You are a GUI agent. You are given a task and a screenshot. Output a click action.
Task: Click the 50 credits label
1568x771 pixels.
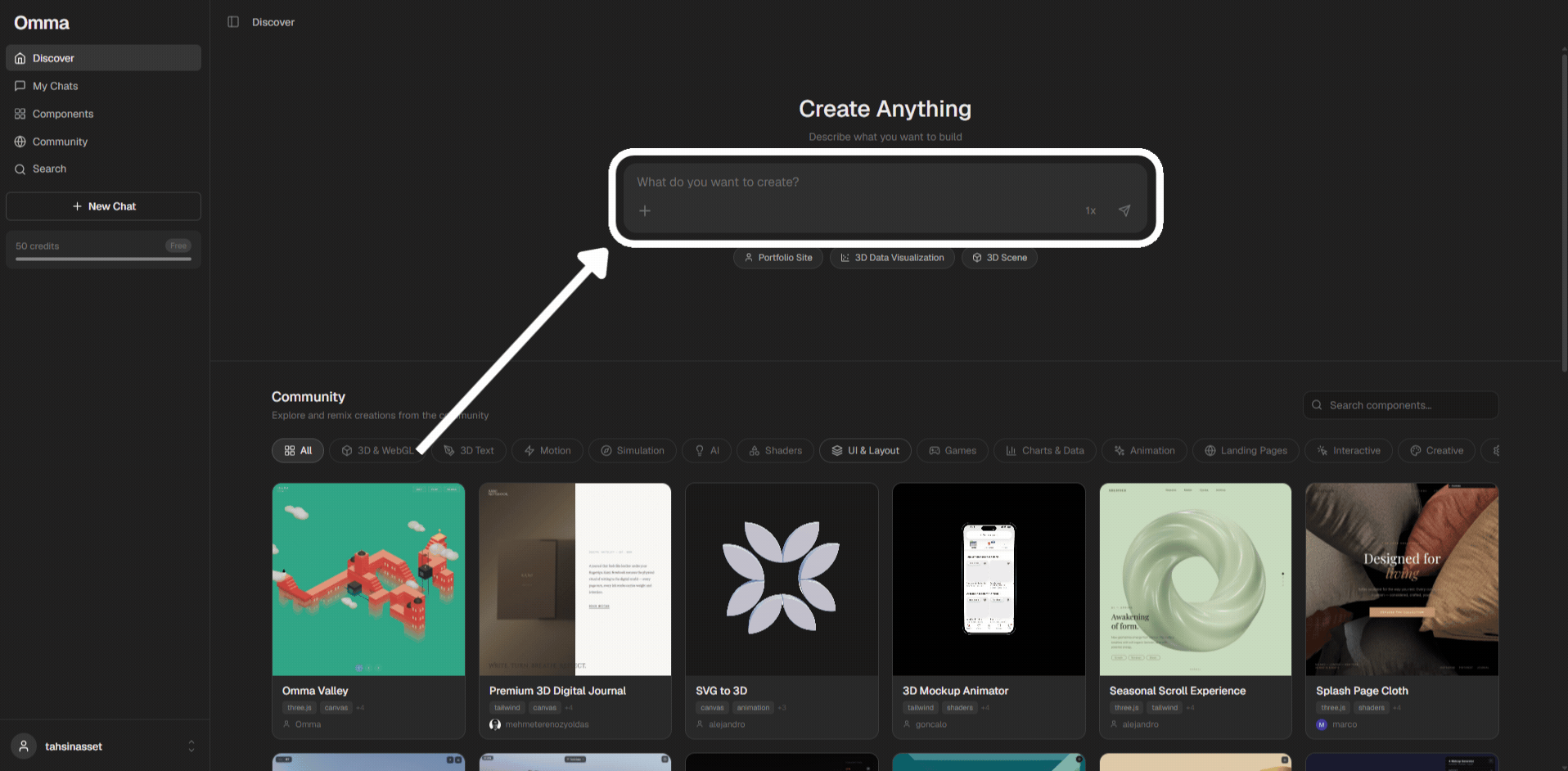38,246
